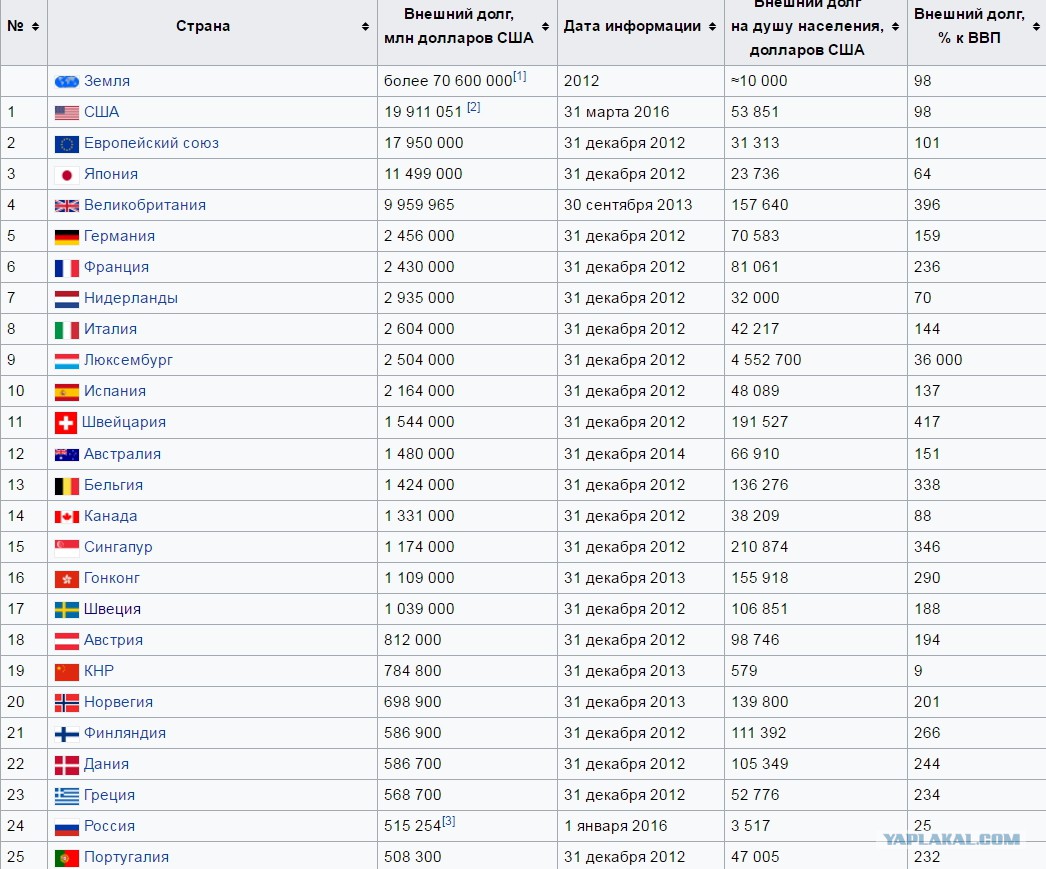
Task: Open the Норвегия country link
Action: [119, 702]
